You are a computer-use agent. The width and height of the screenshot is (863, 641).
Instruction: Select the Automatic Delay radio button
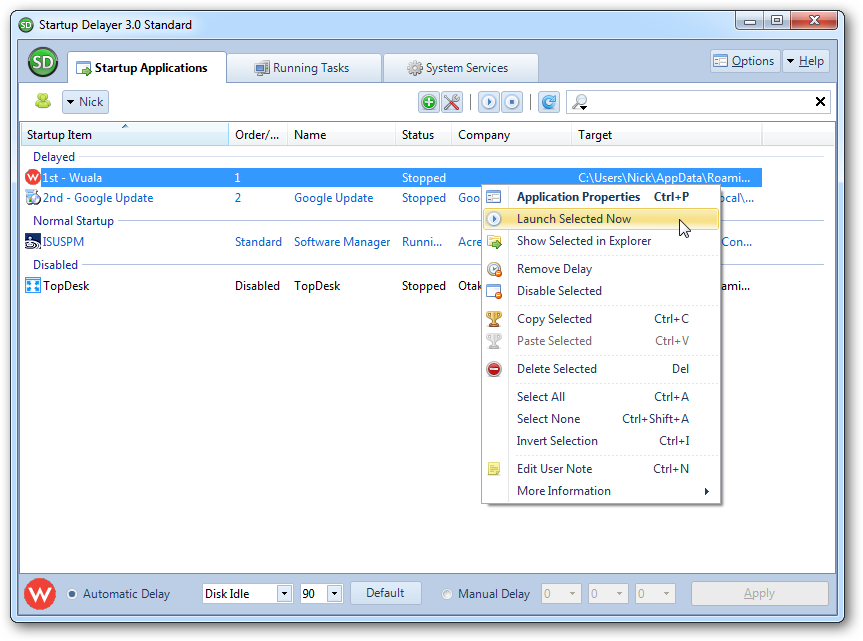[x=72, y=594]
